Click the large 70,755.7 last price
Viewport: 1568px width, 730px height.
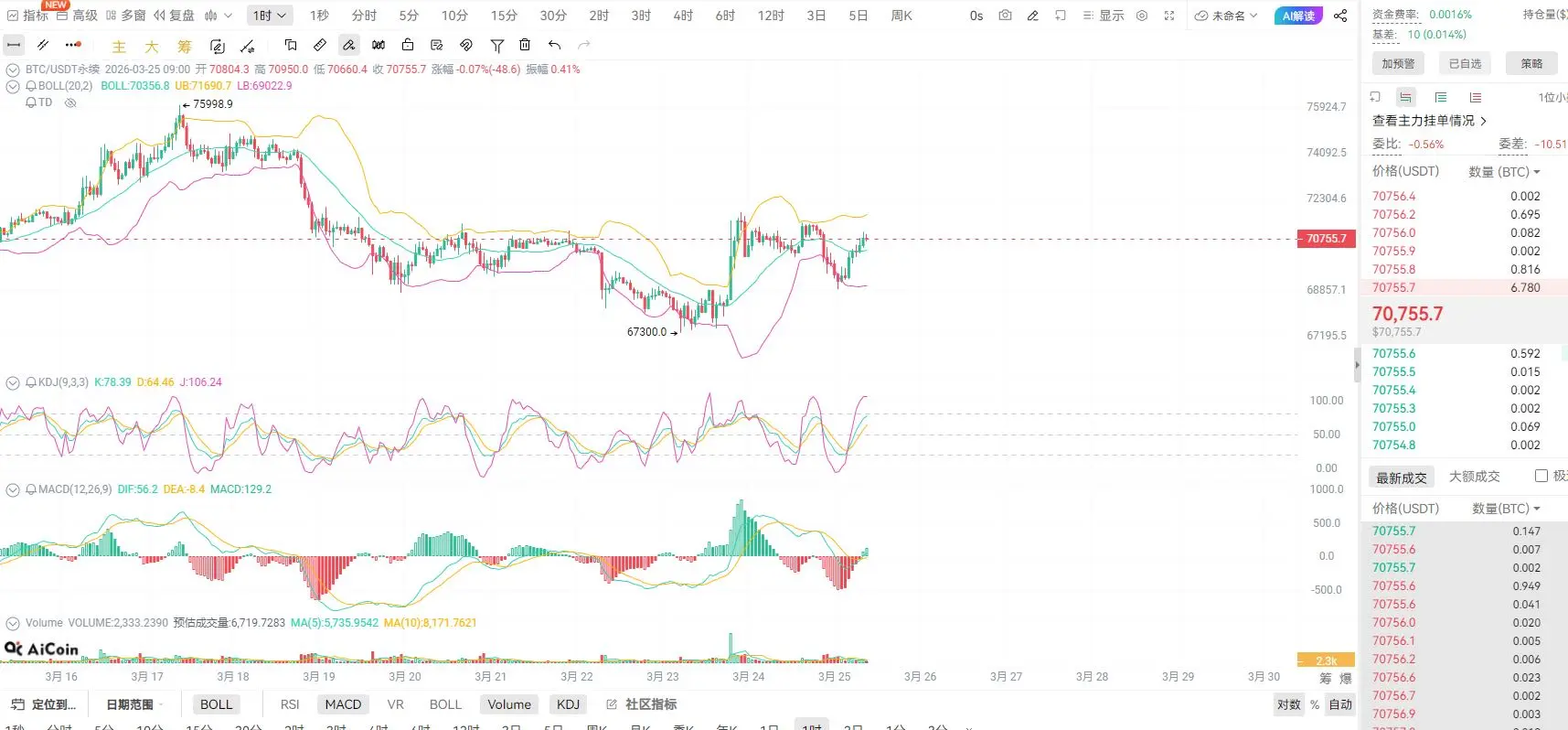click(1408, 314)
